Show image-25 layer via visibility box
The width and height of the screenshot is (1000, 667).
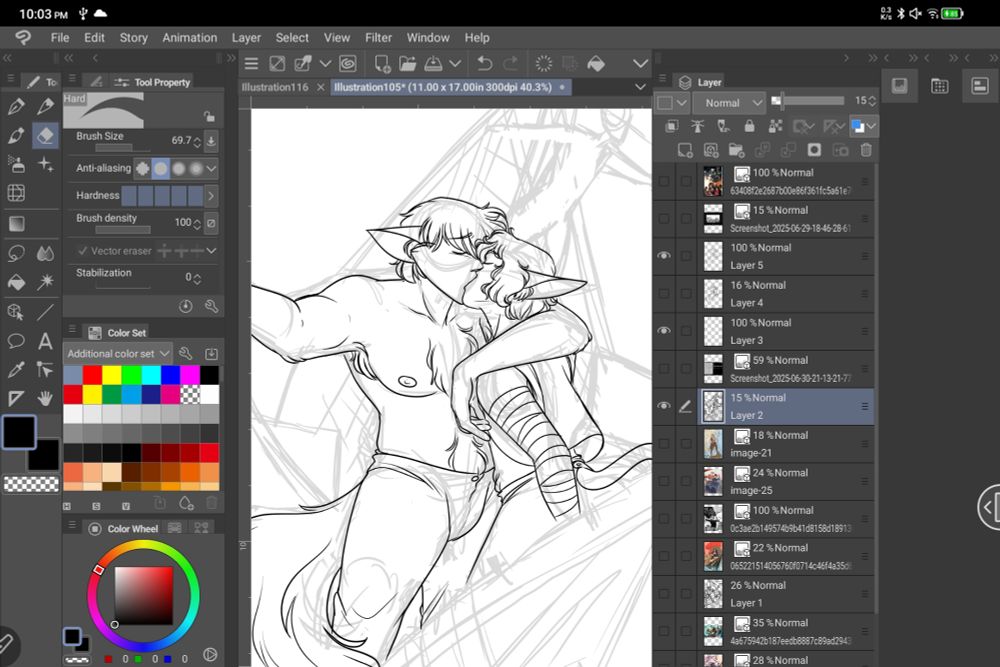(664, 481)
